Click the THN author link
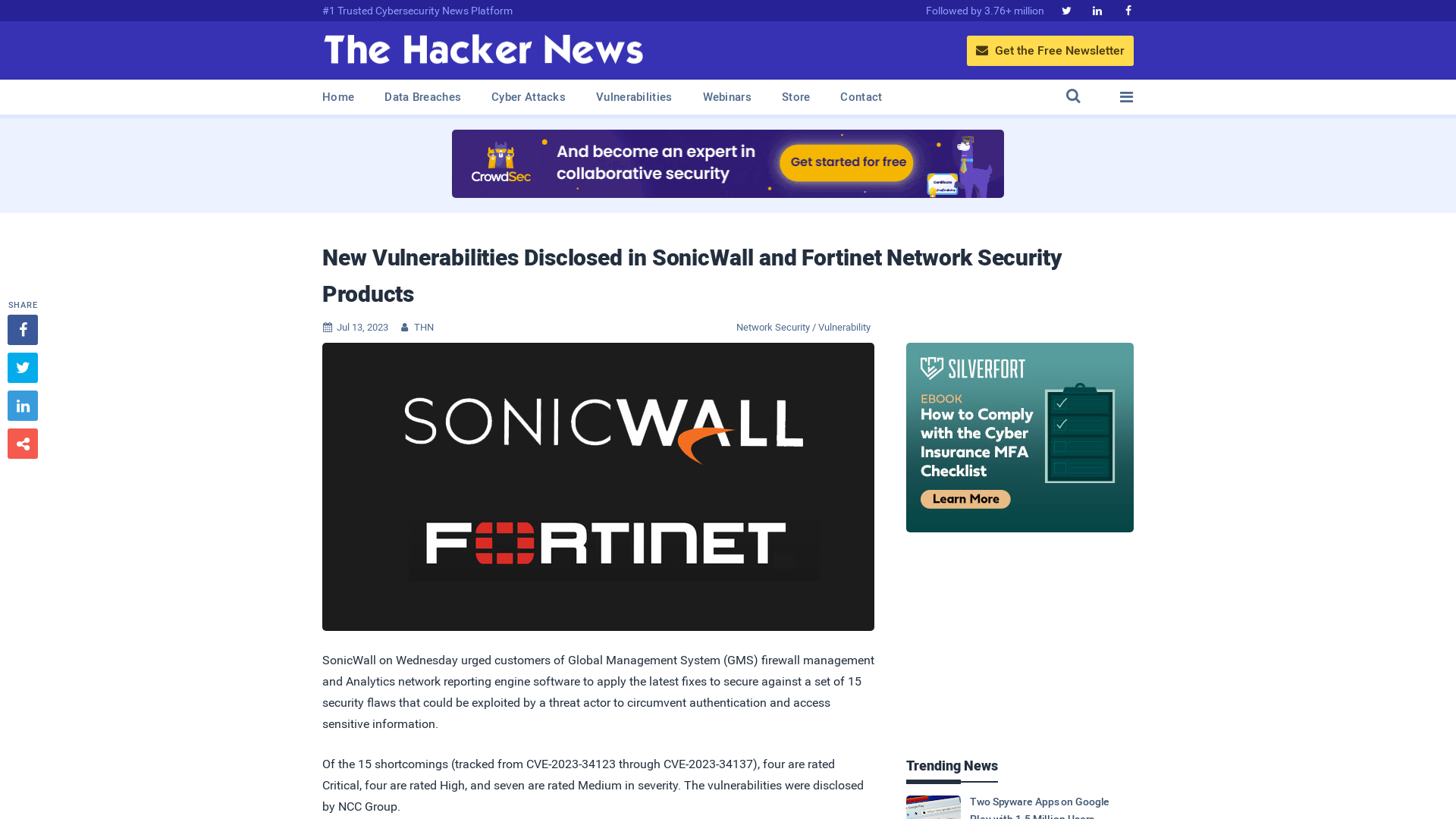1456x819 pixels. 423,327
